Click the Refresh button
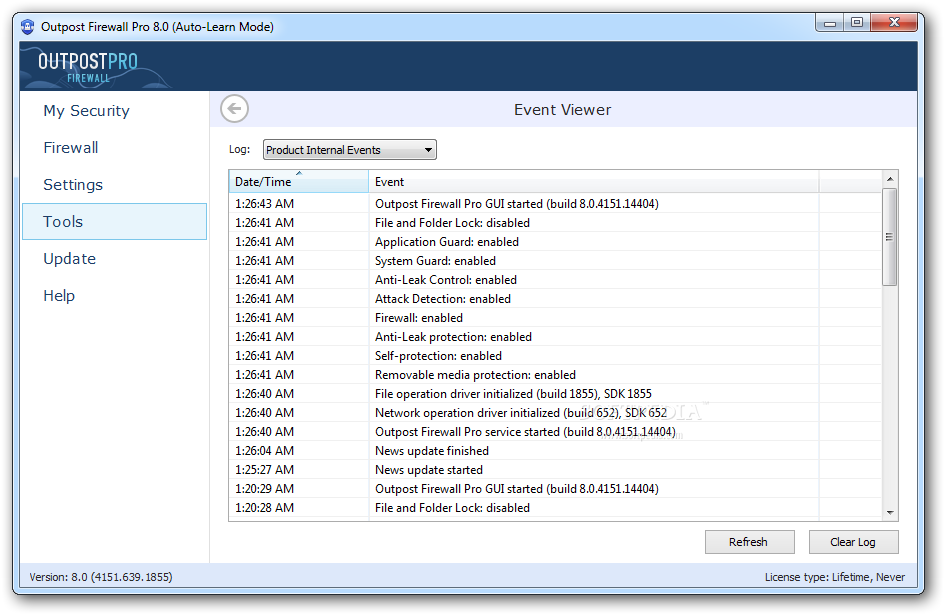Screen dimensions: 945x615 pos(749,541)
